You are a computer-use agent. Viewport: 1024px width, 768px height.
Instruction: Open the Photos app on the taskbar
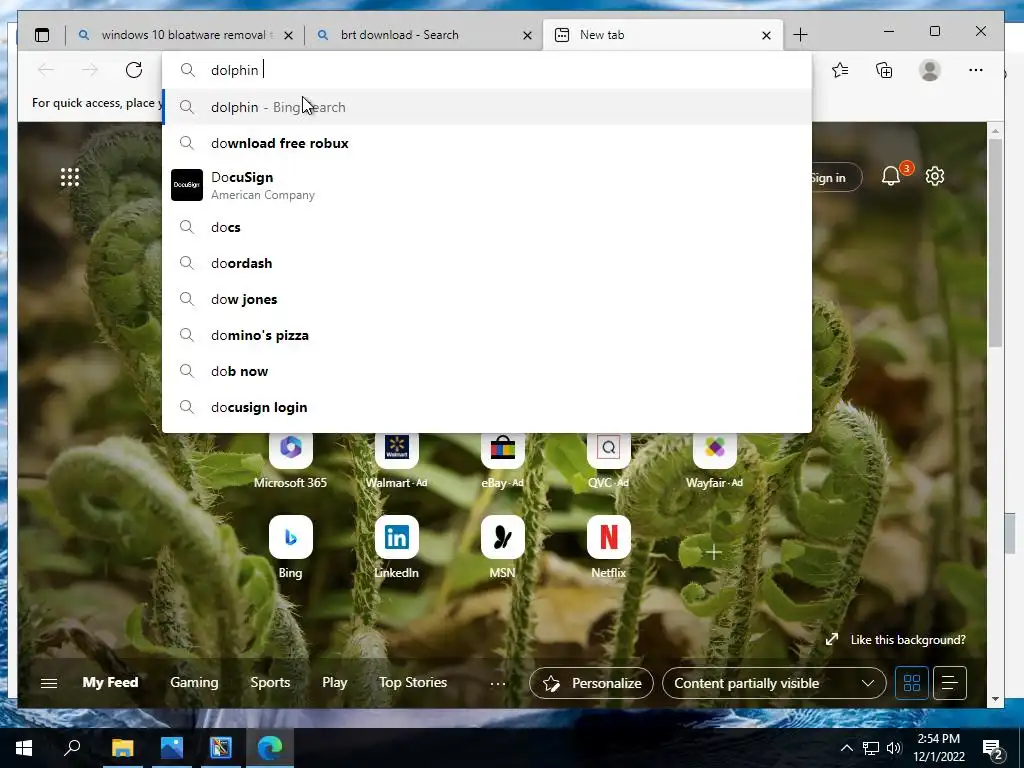pos(172,748)
